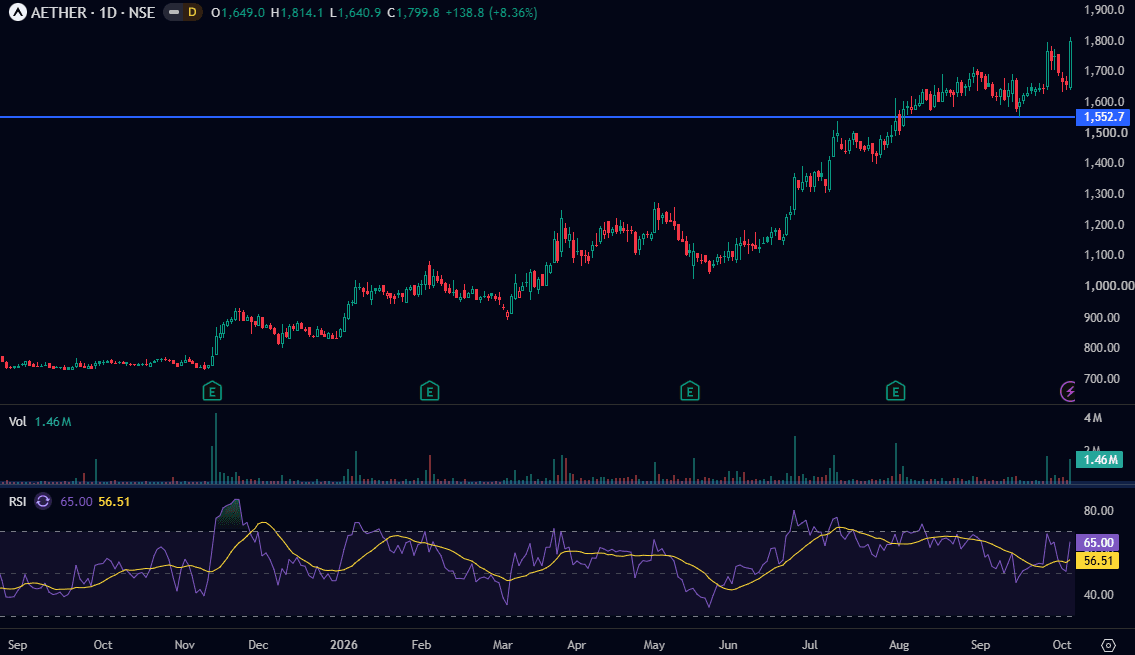Click the Jun label on time axis
The width and height of the screenshot is (1135, 655).
[x=728, y=645]
